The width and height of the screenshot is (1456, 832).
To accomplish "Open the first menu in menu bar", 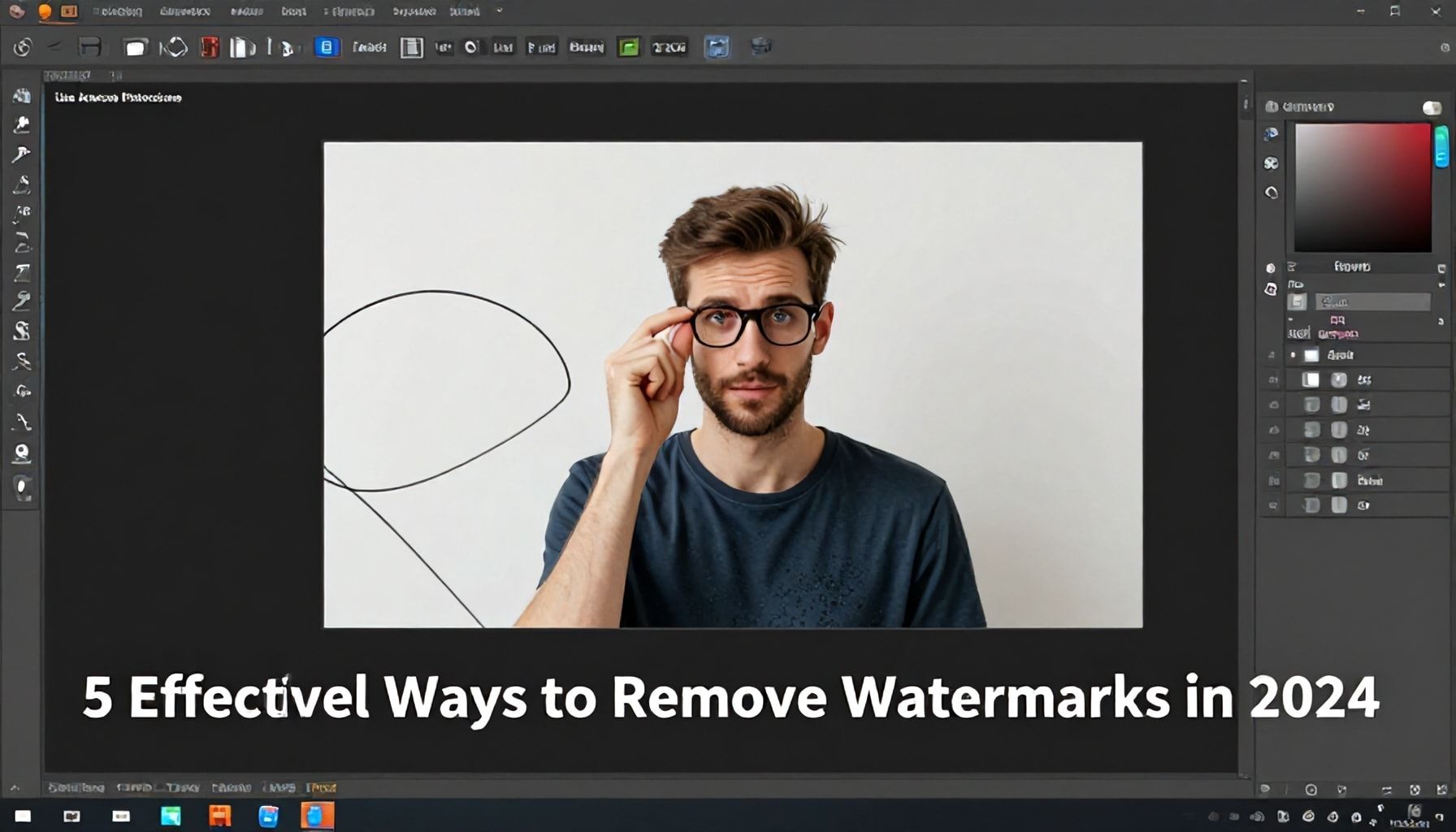I will (x=118, y=11).
